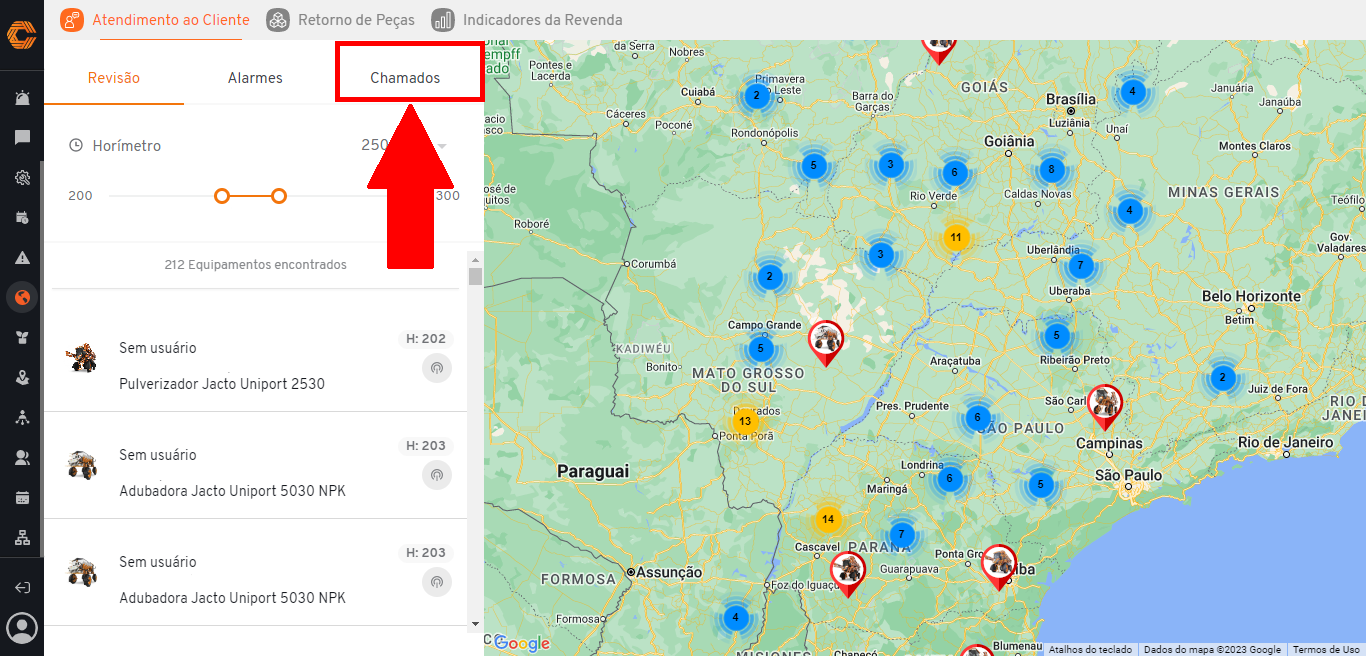Open the blue cluster 6 near Rio Verde
Viewport: 1366px width, 656px height.
(x=955, y=172)
